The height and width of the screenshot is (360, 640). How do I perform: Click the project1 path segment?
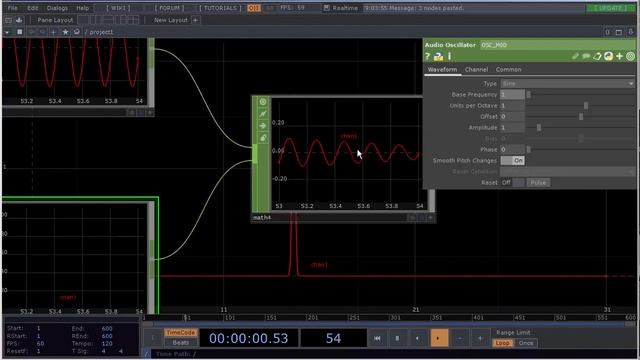click(x=101, y=32)
